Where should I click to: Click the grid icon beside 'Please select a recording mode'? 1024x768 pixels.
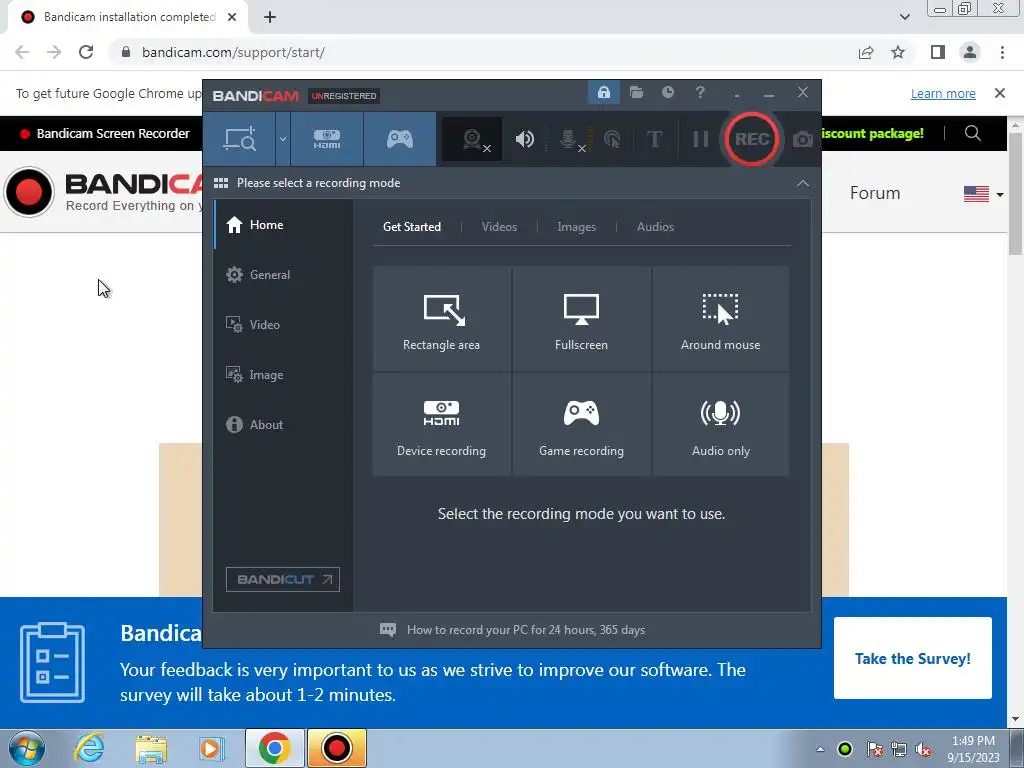point(221,183)
